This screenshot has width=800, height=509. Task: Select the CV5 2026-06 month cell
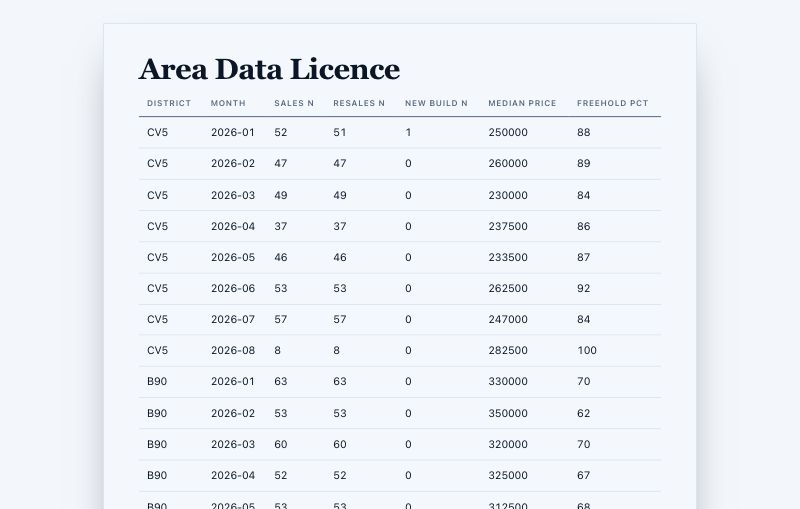point(233,289)
